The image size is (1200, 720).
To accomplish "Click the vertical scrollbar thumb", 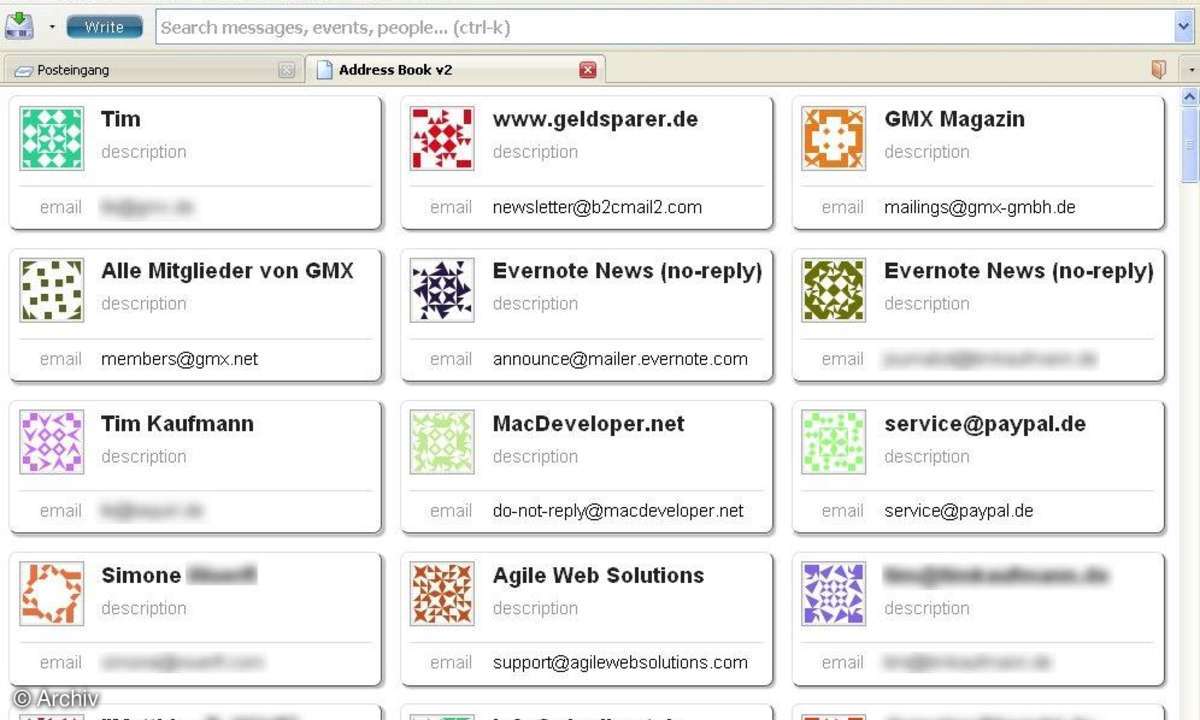I will click(x=1190, y=145).
